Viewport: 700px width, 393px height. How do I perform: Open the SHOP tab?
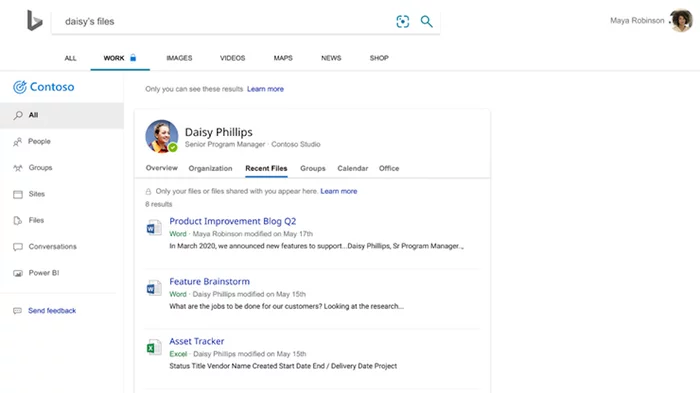379,58
